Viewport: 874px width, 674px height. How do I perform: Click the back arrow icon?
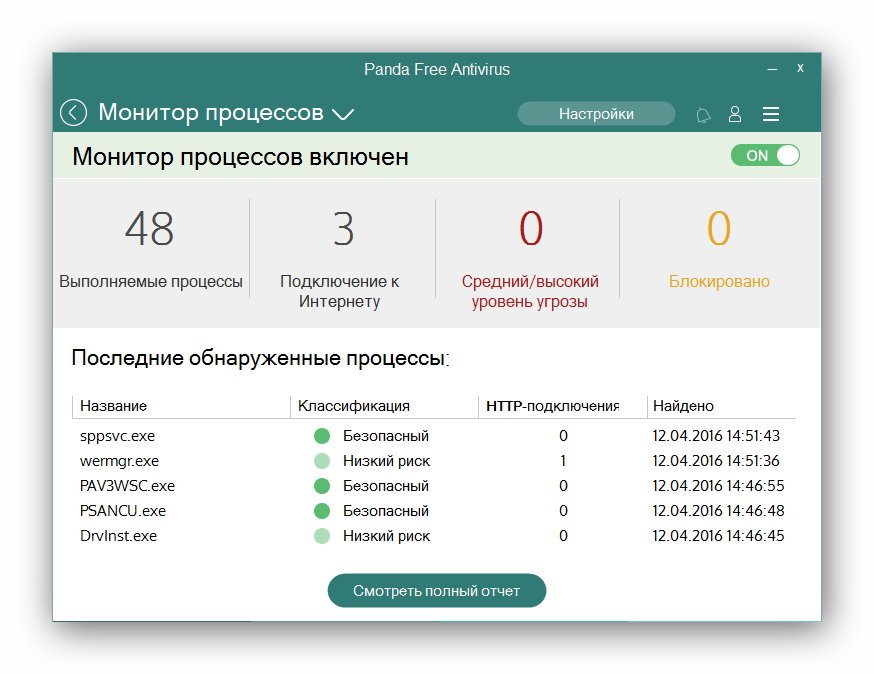click(x=73, y=113)
